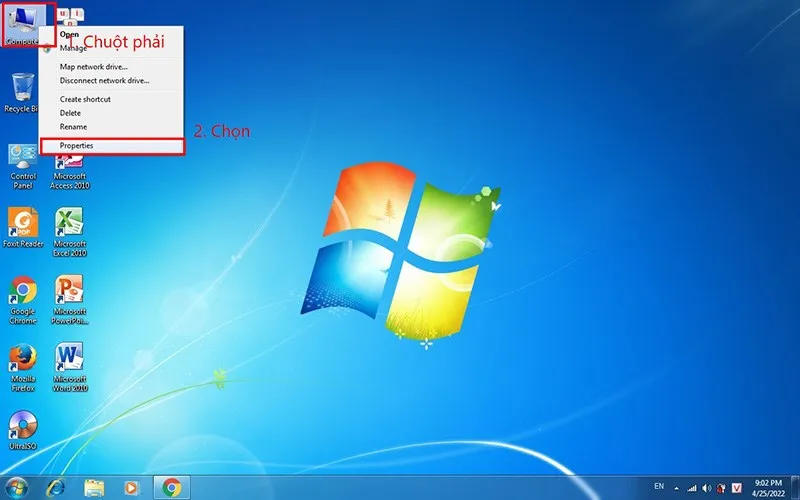
Task: Click the Microsoft Word 2010 shortcut
Action: pos(70,364)
